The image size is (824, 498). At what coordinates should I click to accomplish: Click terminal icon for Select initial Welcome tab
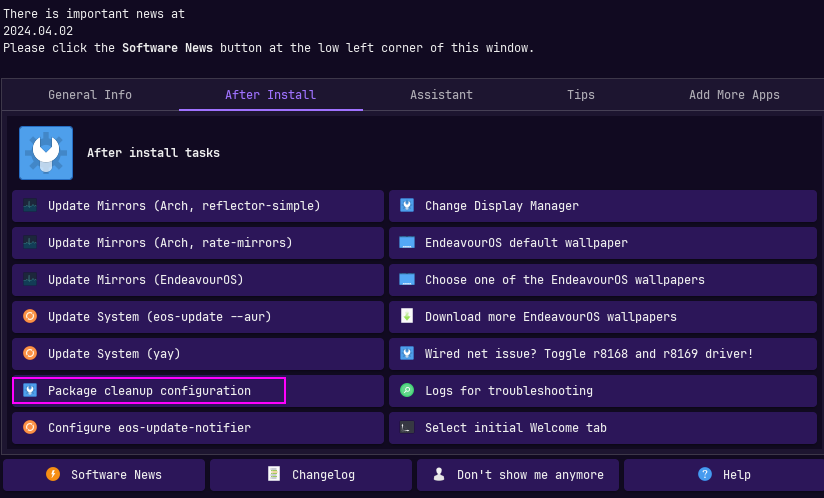(x=407, y=427)
